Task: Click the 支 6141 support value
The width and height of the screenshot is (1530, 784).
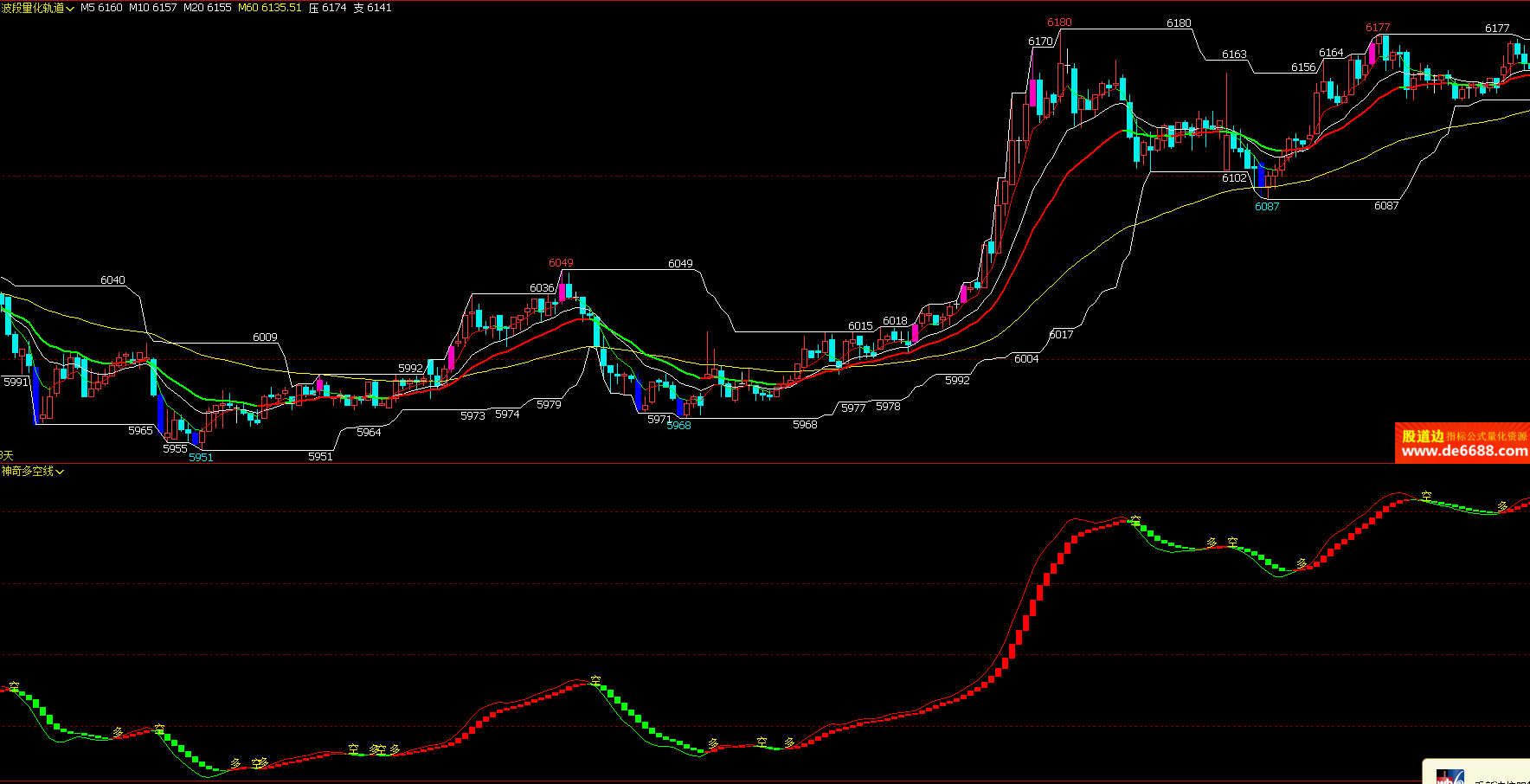Action: [x=372, y=8]
